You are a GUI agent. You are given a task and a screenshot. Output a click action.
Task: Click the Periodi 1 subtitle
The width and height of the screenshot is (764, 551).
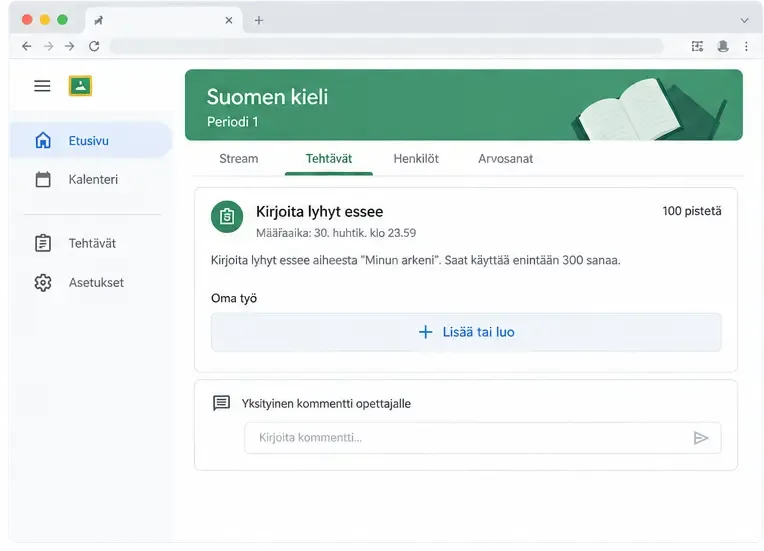click(x=232, y=122)
